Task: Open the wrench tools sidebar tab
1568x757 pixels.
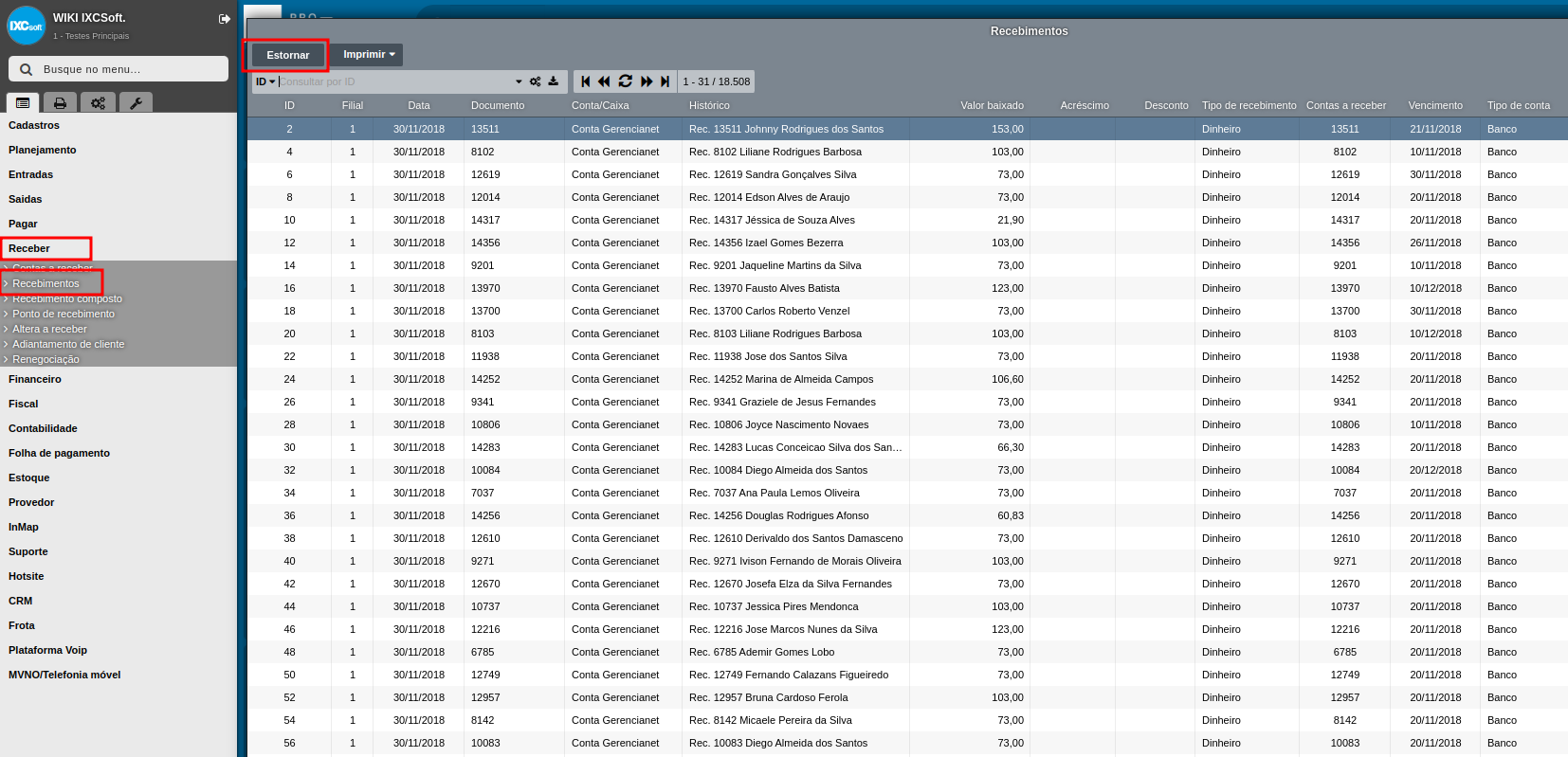Action: point(136,102)
